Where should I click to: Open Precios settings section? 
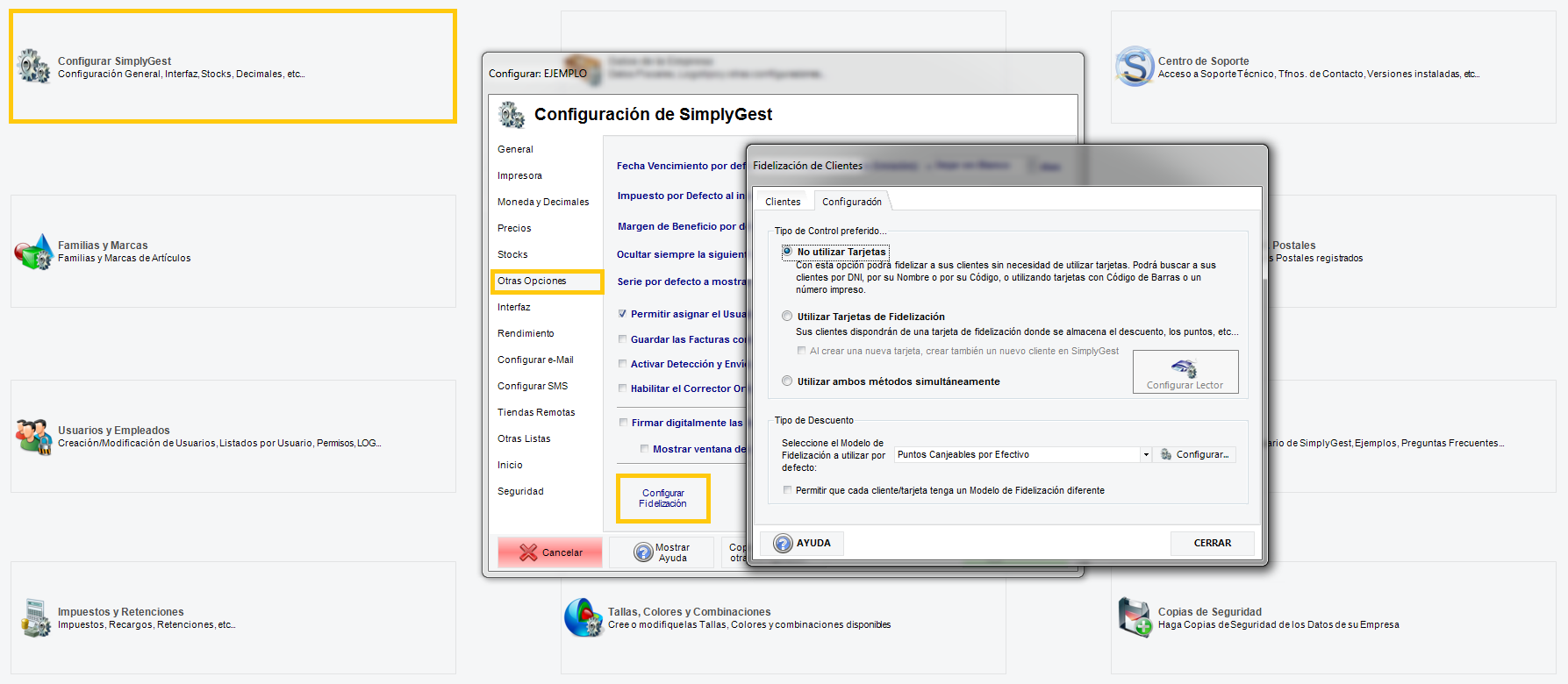click(x=514, y=228)
